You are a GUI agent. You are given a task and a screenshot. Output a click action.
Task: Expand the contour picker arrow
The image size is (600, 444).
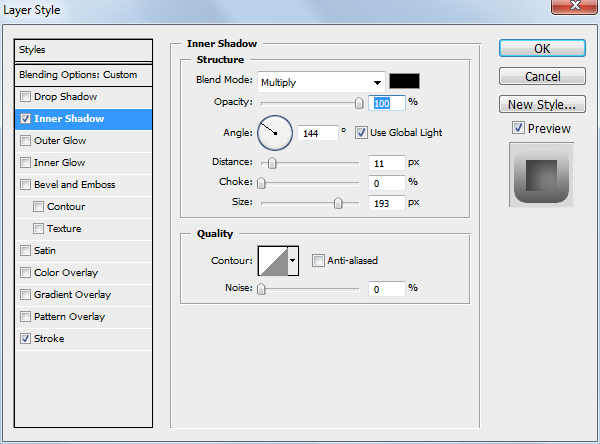point(293,261)
